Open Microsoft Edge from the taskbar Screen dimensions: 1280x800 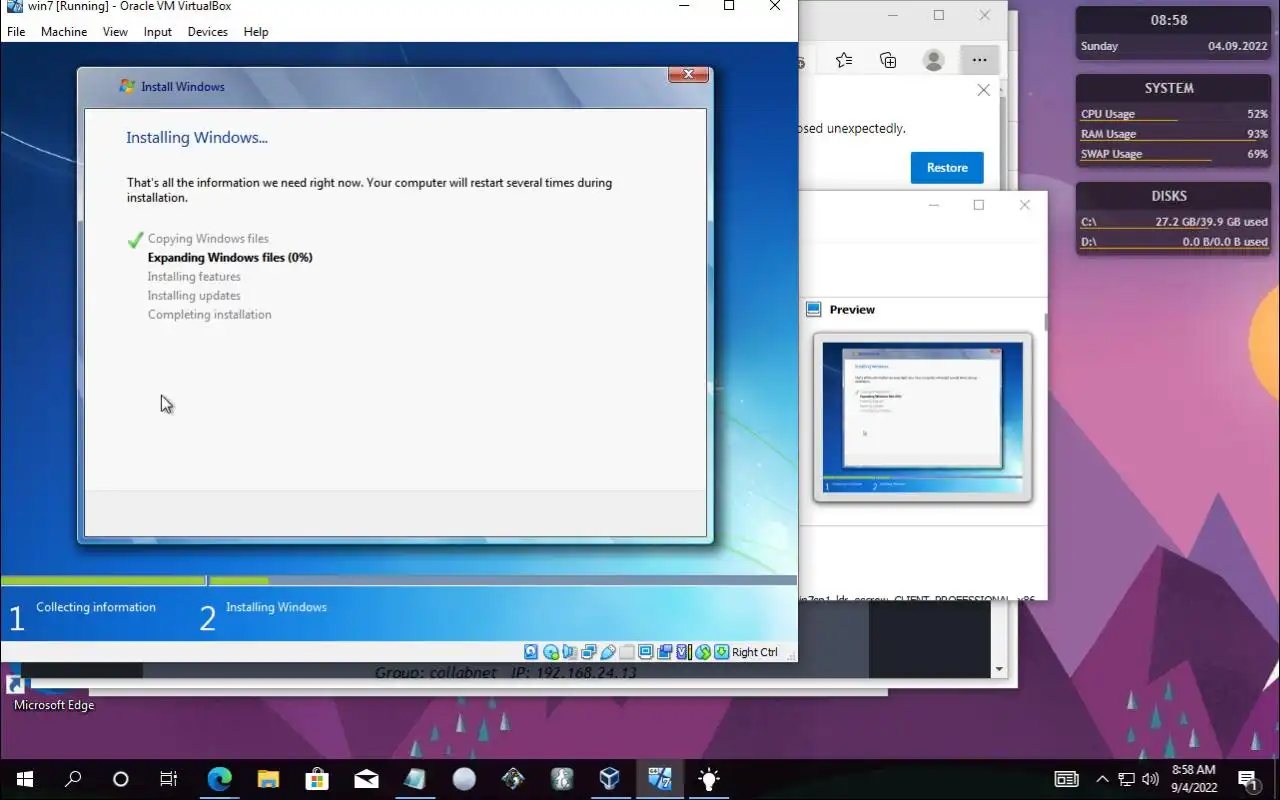coord(219,779)
